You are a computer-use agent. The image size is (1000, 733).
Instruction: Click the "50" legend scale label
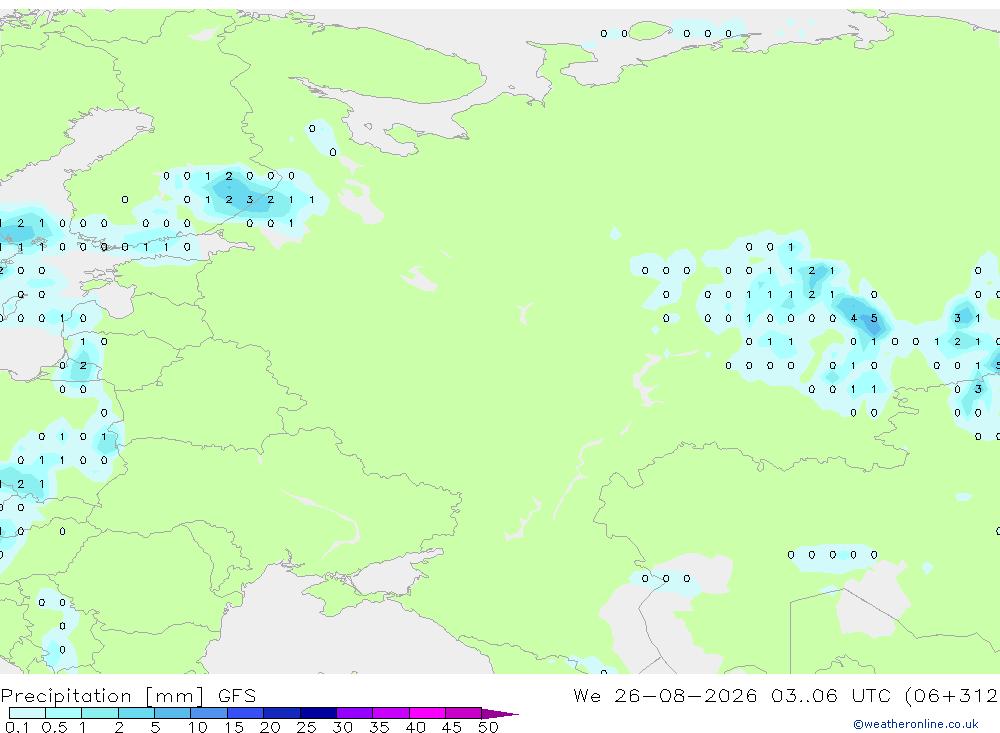click(488, 727)
